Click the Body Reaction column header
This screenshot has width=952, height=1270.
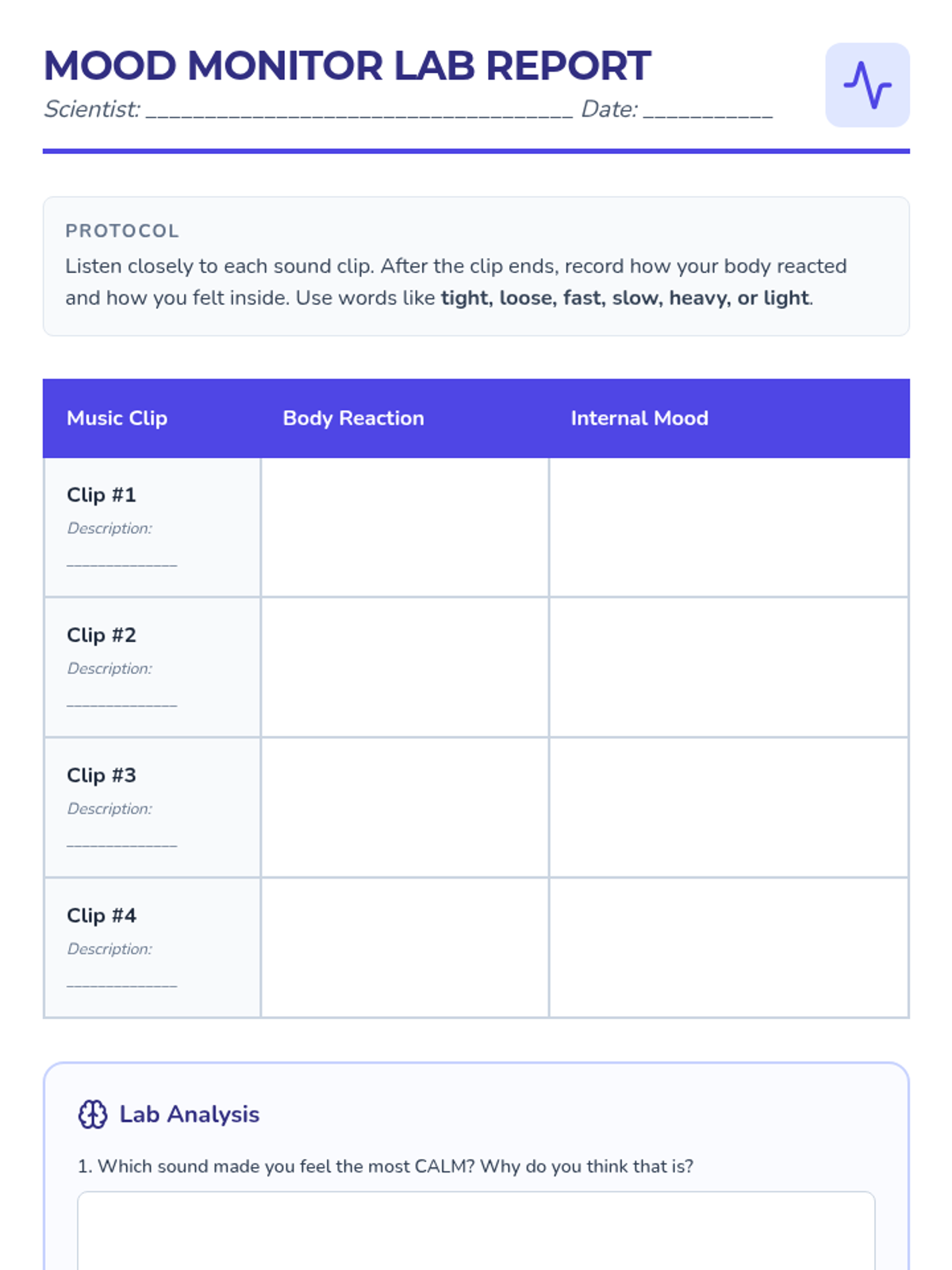click(x=354, y=418)
